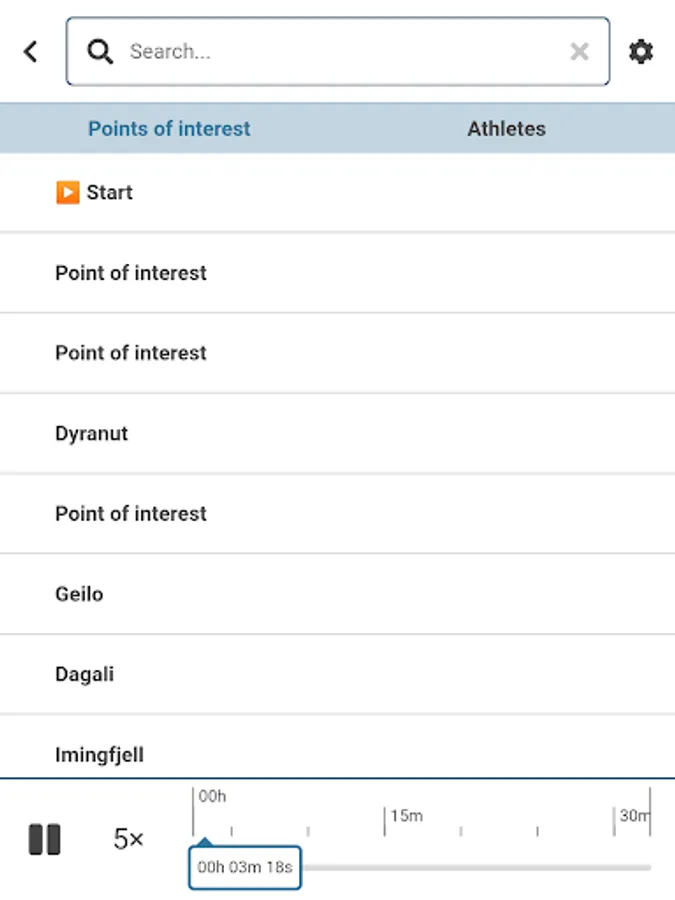Go back using the left arrow icon
This screenshot has height=900, width=675.
click(x=31, y=51)
